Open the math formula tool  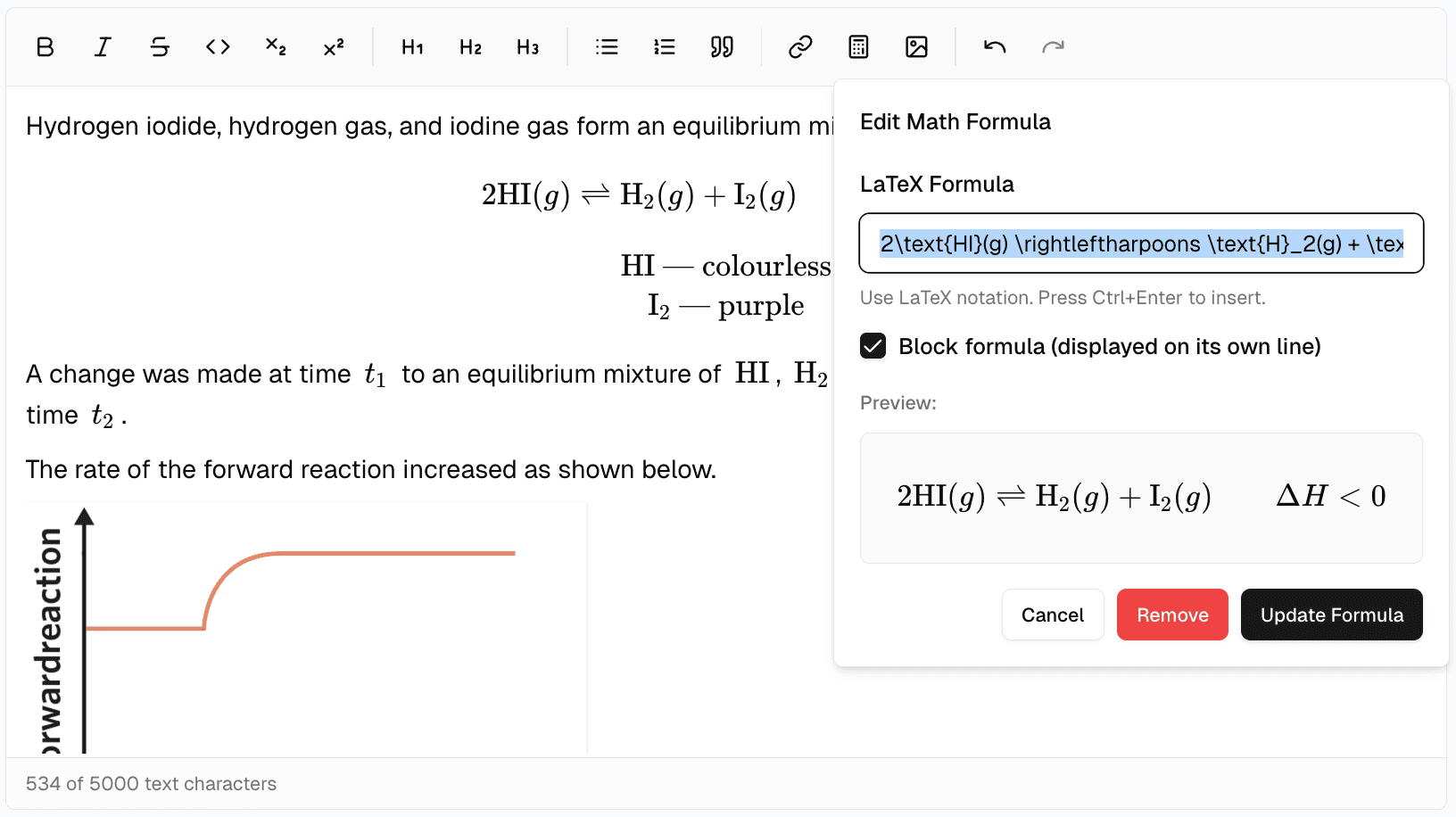(857, 46)
